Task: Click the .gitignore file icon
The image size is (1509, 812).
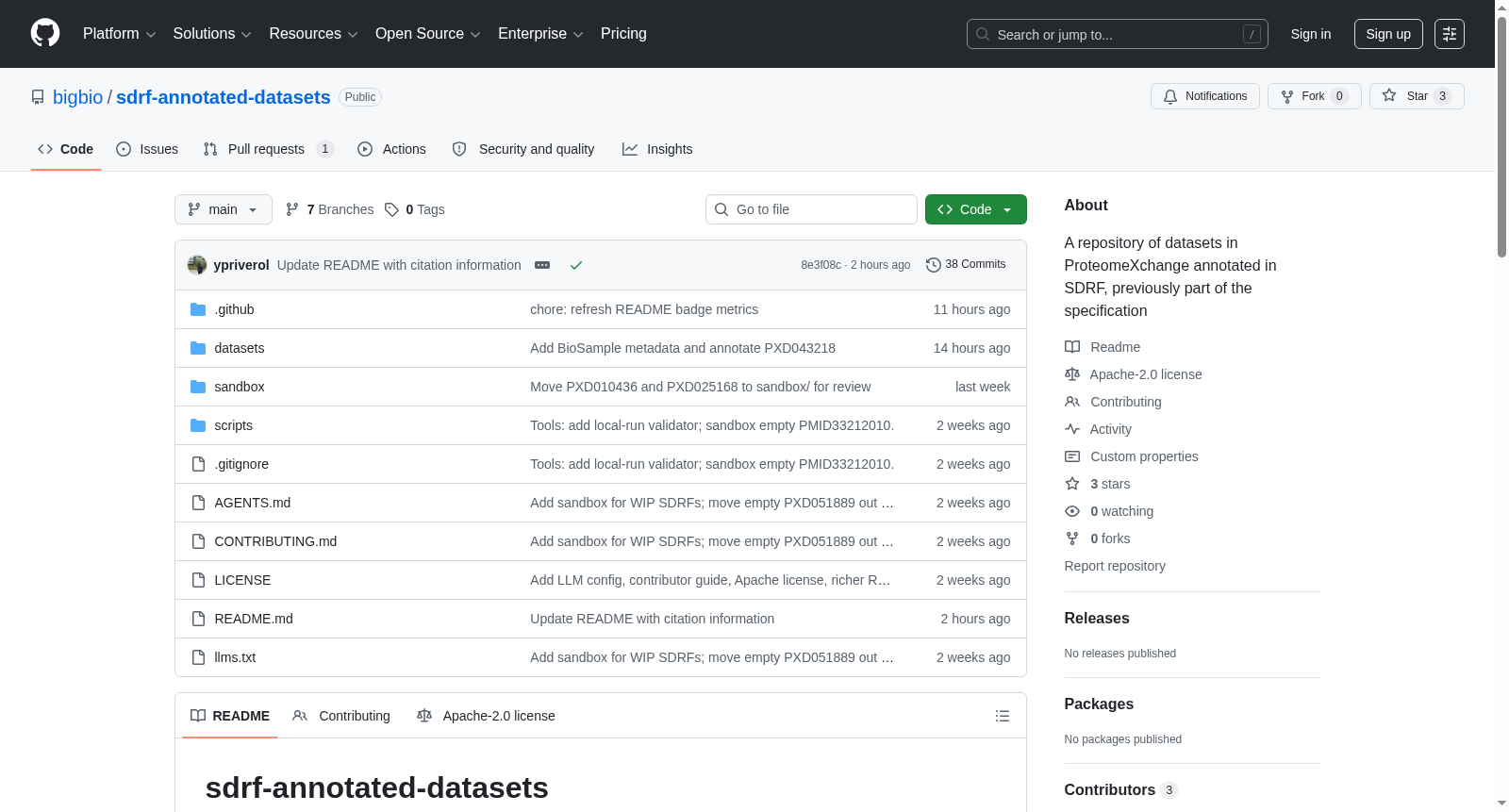Action: (x=198, y=464)
